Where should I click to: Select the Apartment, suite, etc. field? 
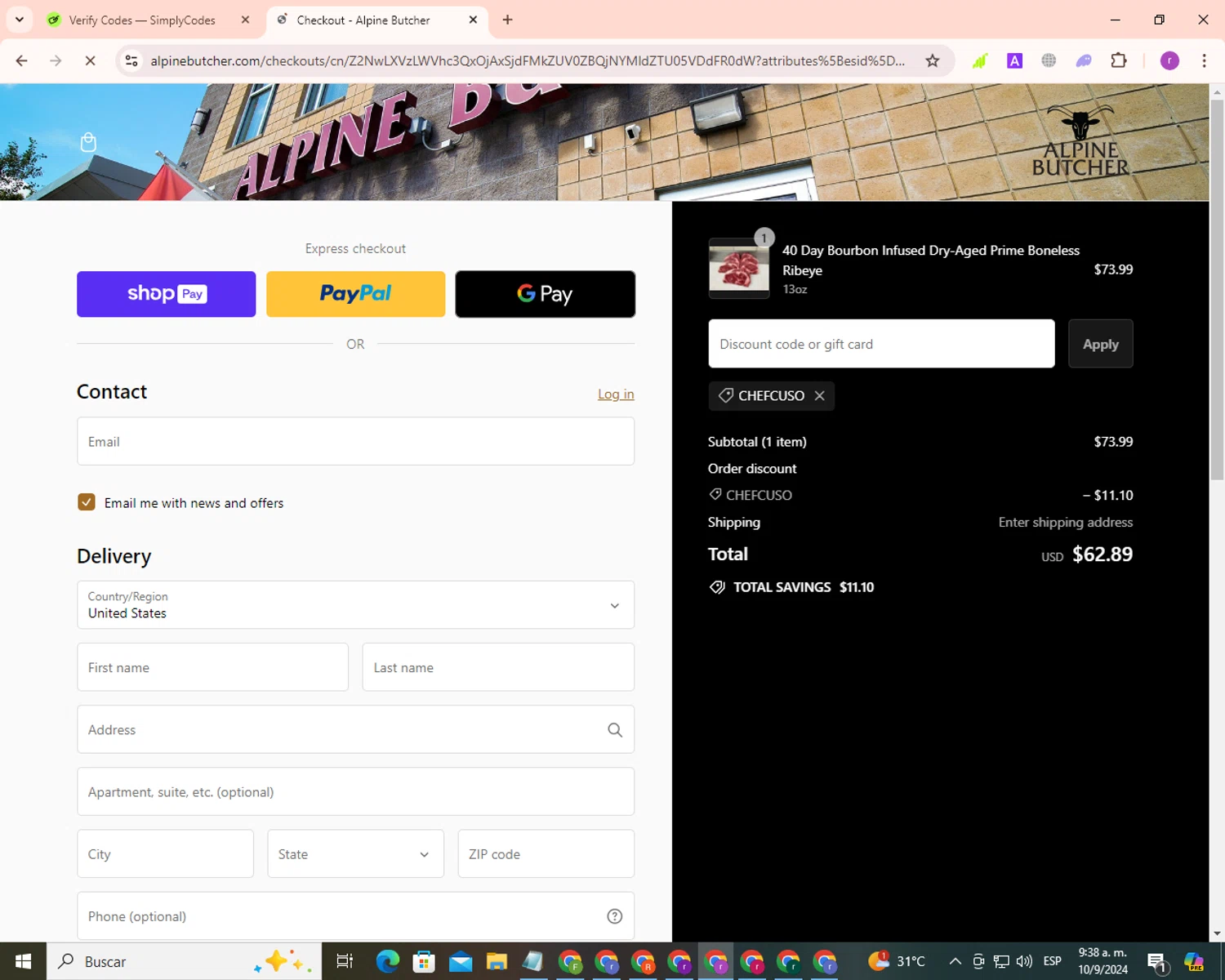coord(355,791)
